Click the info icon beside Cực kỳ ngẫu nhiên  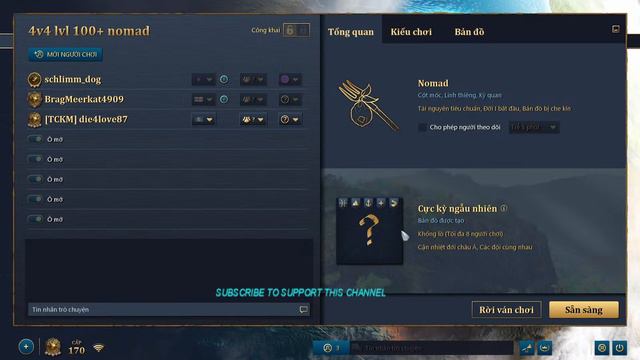pyautogui.click(x=504, y=208)
